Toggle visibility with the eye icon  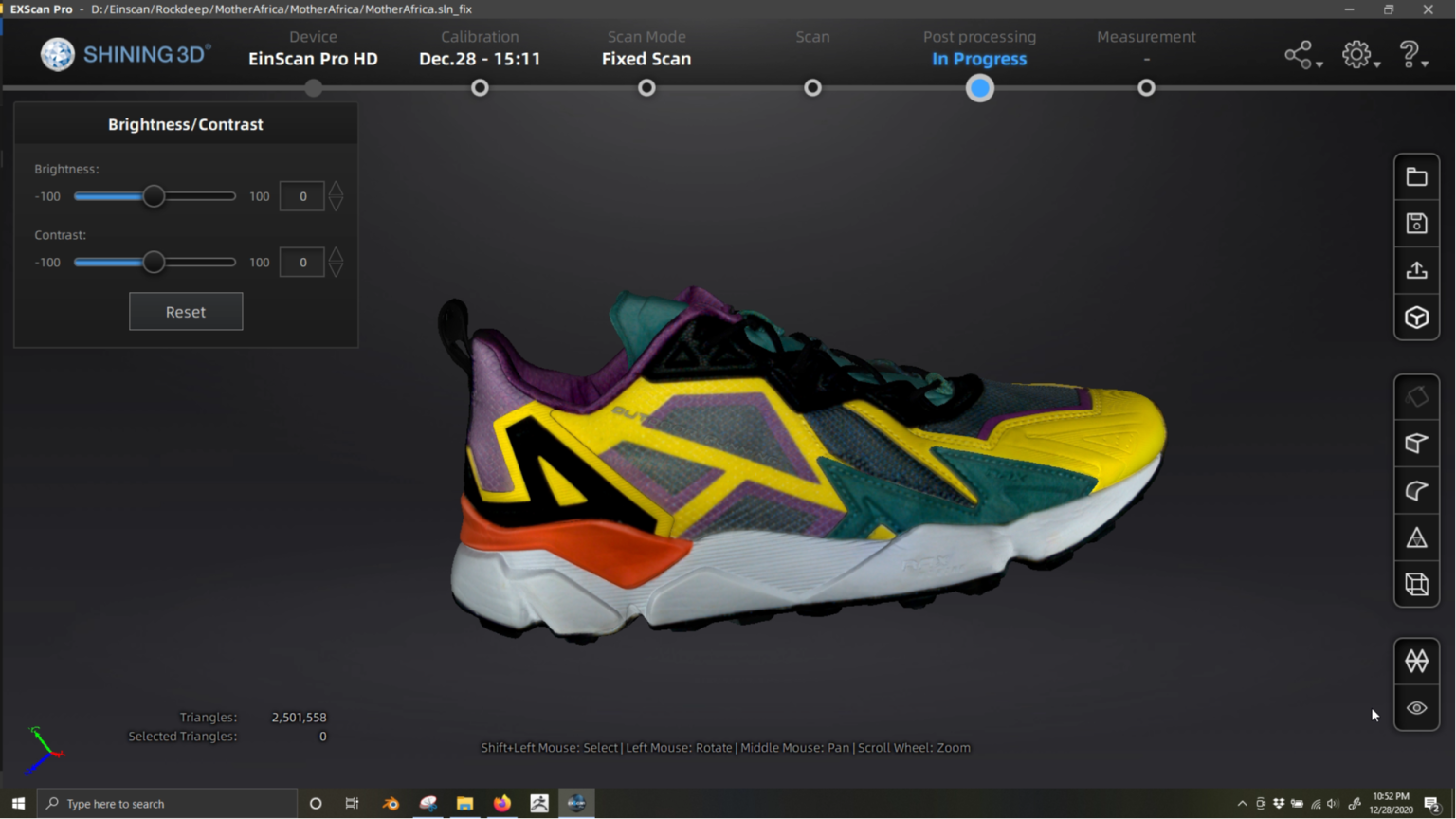[x=1416, y=708]
